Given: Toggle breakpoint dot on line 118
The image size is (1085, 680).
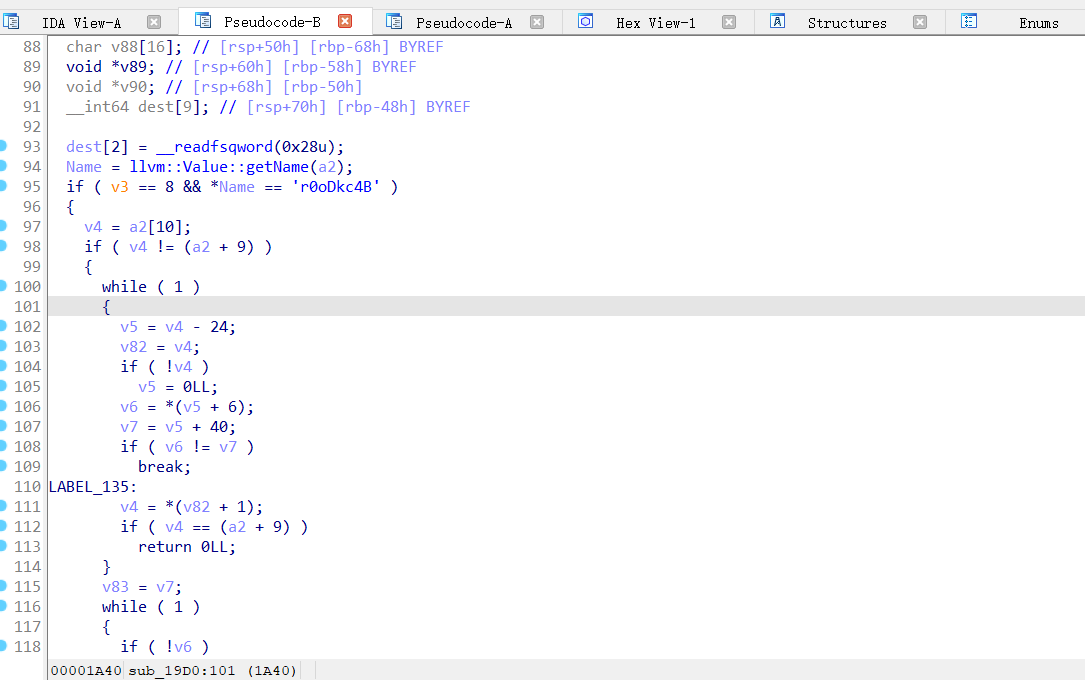Looking at the screenshot, I should point(3,646).
